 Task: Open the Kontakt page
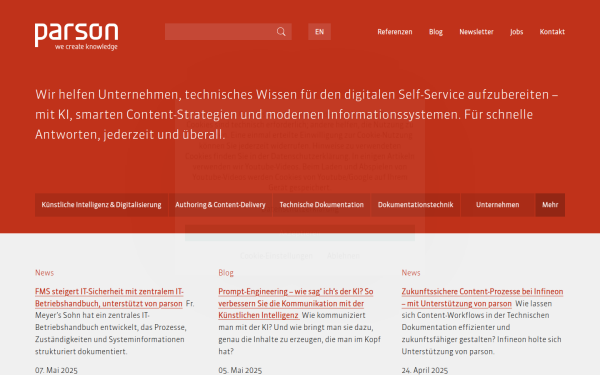[552, 32]
